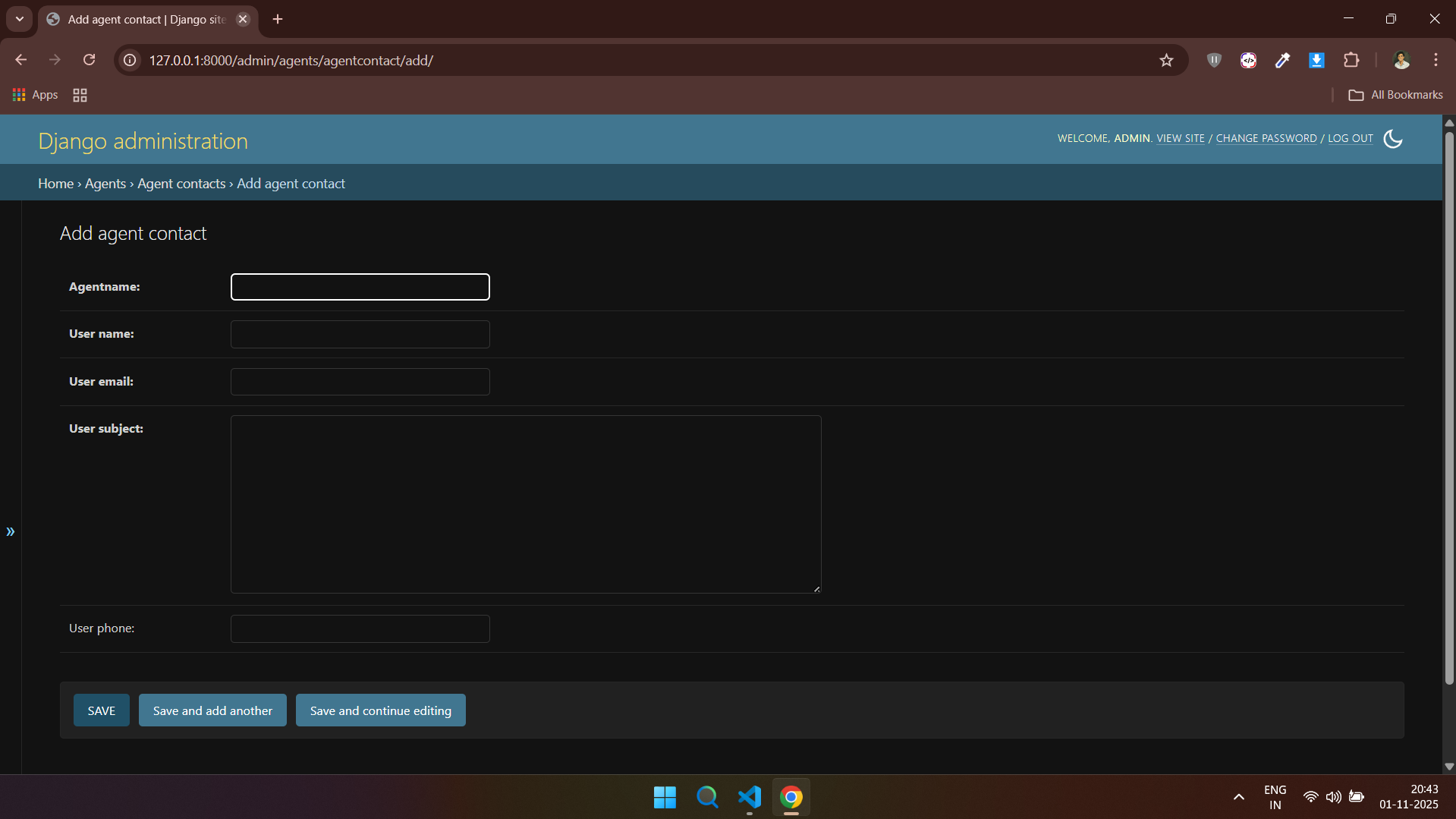
Task: Click the "User phone:" field label
Action: click(102, 628)
